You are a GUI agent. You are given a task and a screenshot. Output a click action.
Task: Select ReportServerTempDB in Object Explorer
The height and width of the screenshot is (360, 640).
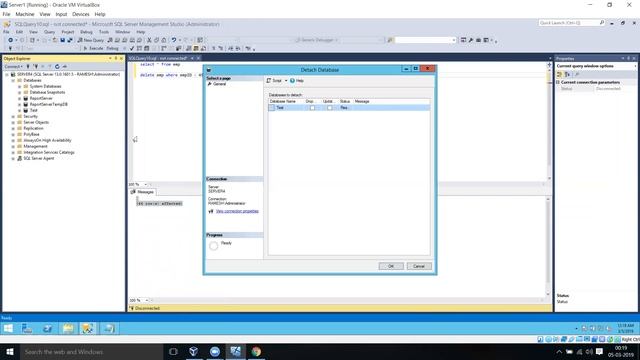point(49,104)
